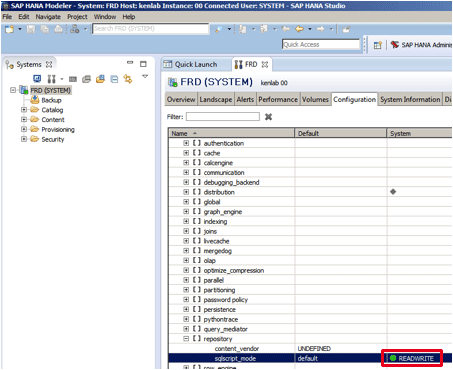Expand the Content folder
Image resolution: width=453 pixels, height=370 pixels.
(24, 119)
